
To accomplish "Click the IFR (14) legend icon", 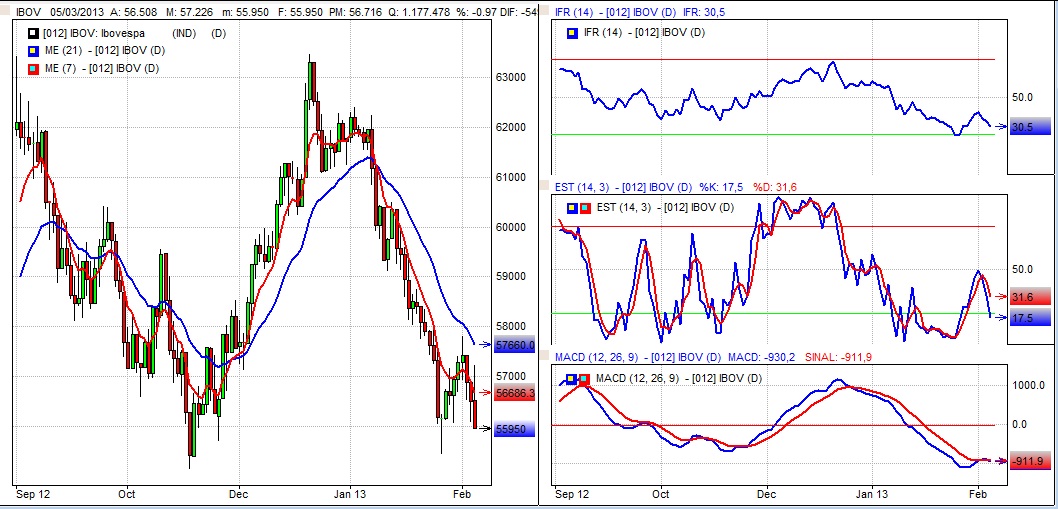I will (x=571, y=33).
